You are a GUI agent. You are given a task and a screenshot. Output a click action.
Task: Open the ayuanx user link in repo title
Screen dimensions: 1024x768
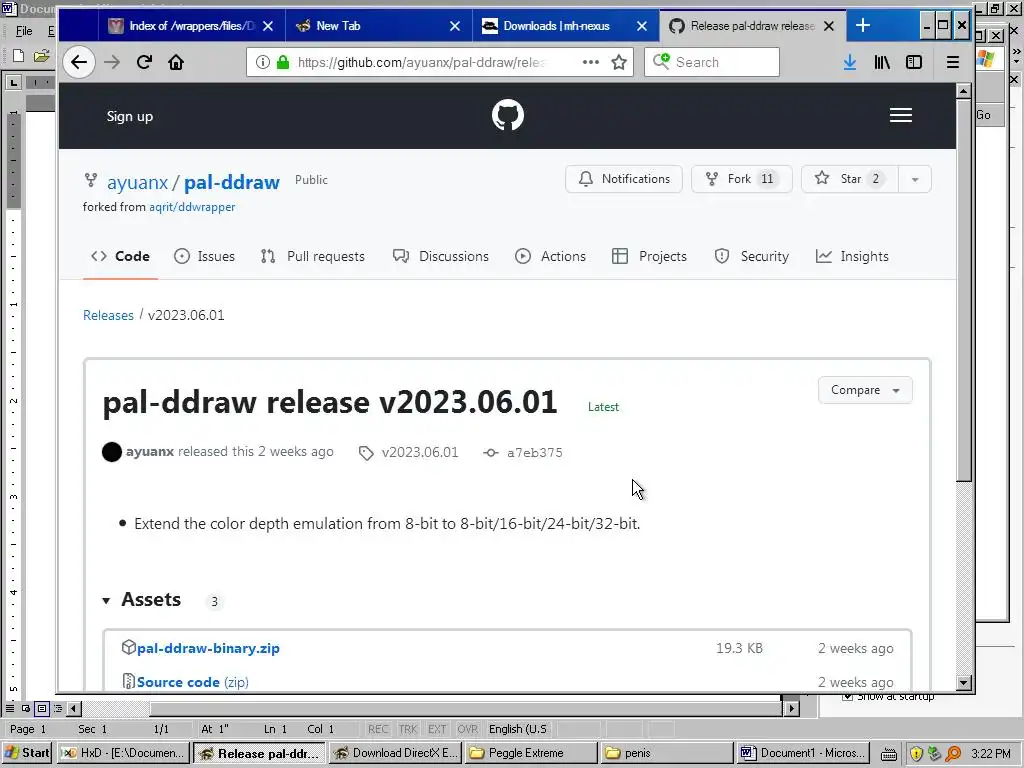click(137, 182)
